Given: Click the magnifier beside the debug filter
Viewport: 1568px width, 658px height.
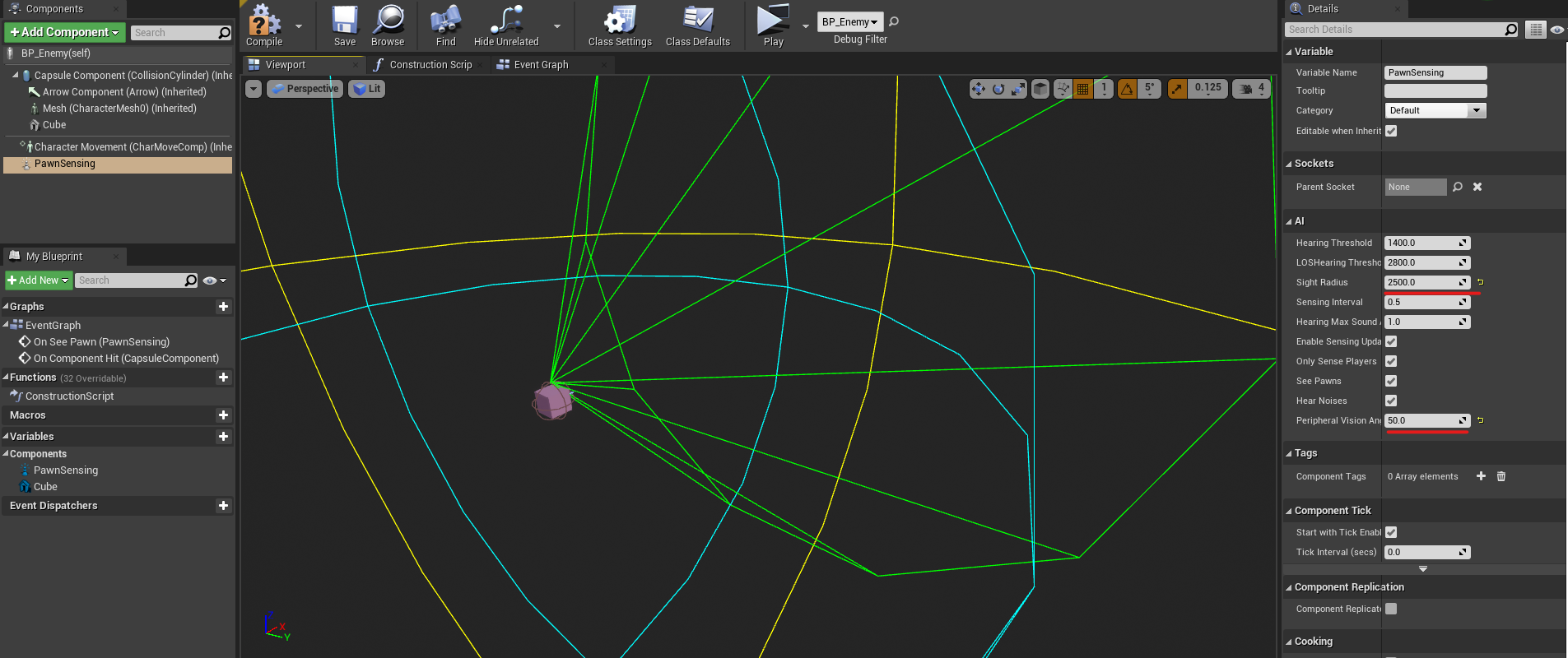Looking at the screenshot, I should pyautogui.click(x=894, y=21).
